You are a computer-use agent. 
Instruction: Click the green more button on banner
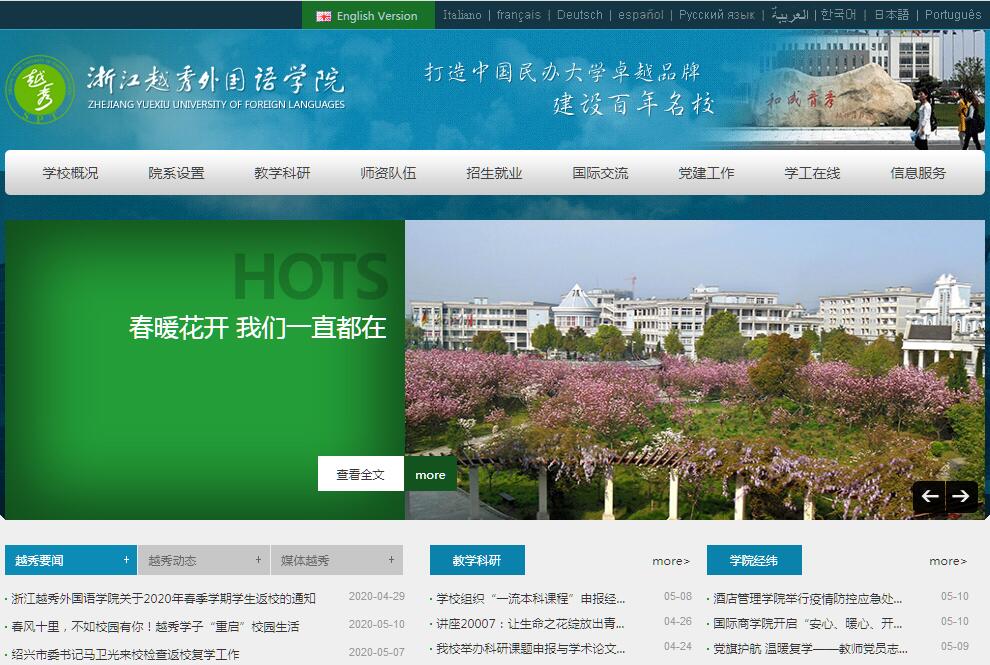coord(430,474)
